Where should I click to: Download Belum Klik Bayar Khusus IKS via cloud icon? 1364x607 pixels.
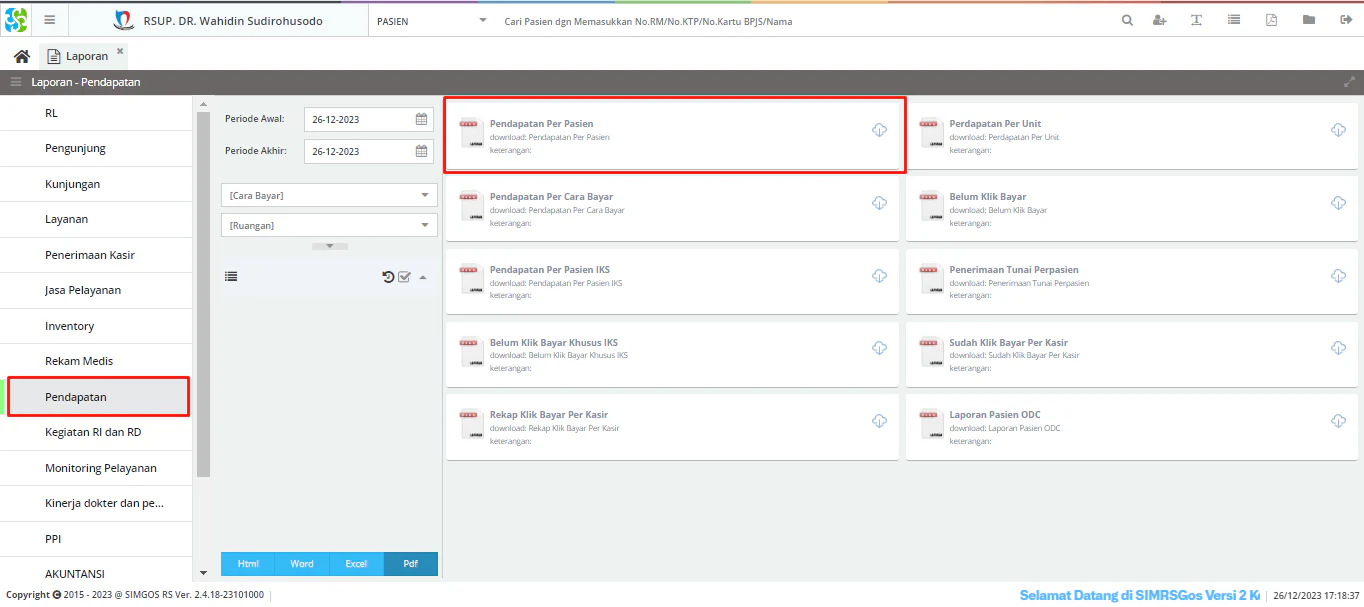pyautogui.click(x=879, y=348)
